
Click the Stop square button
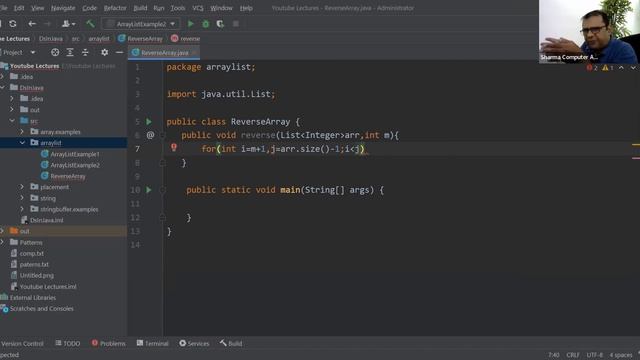click(236, 24)
